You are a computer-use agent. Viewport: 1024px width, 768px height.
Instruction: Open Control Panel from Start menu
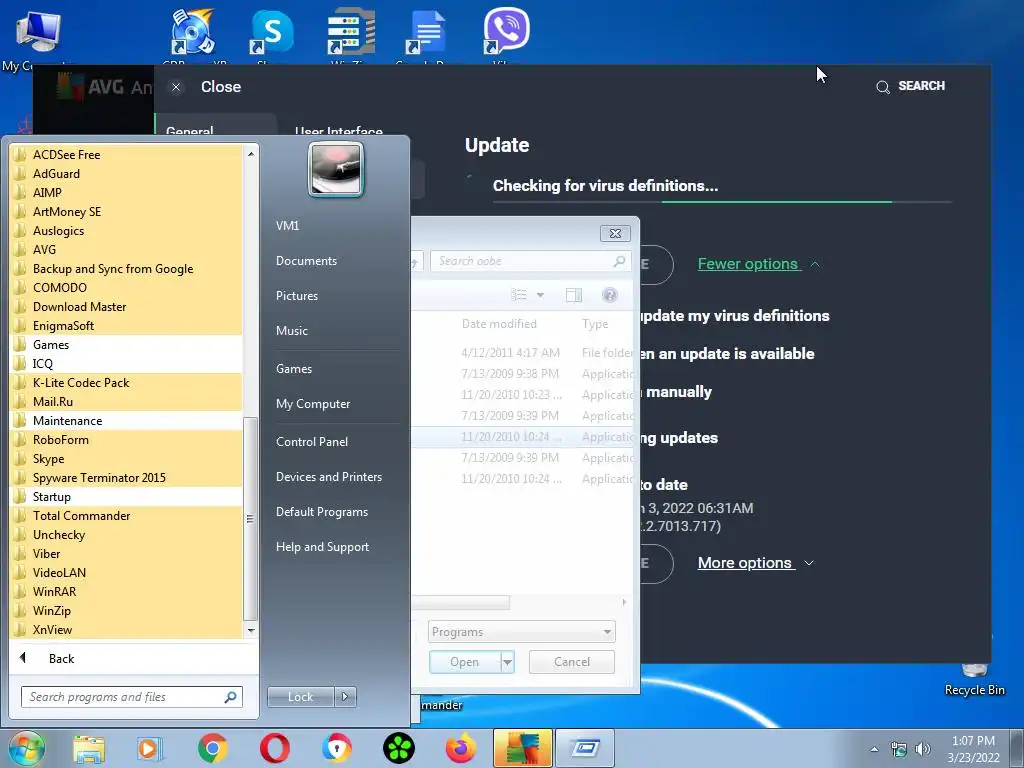[x=312, y=441]
